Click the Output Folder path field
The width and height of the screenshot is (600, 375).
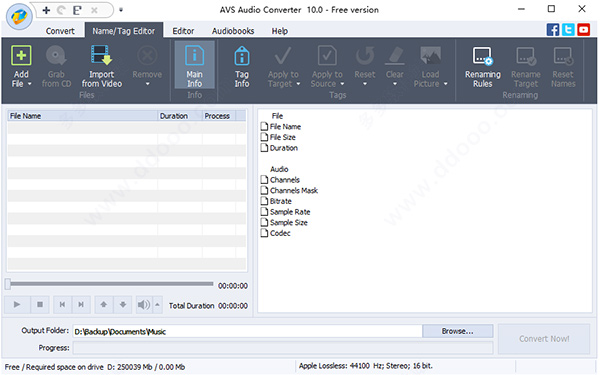248,331
